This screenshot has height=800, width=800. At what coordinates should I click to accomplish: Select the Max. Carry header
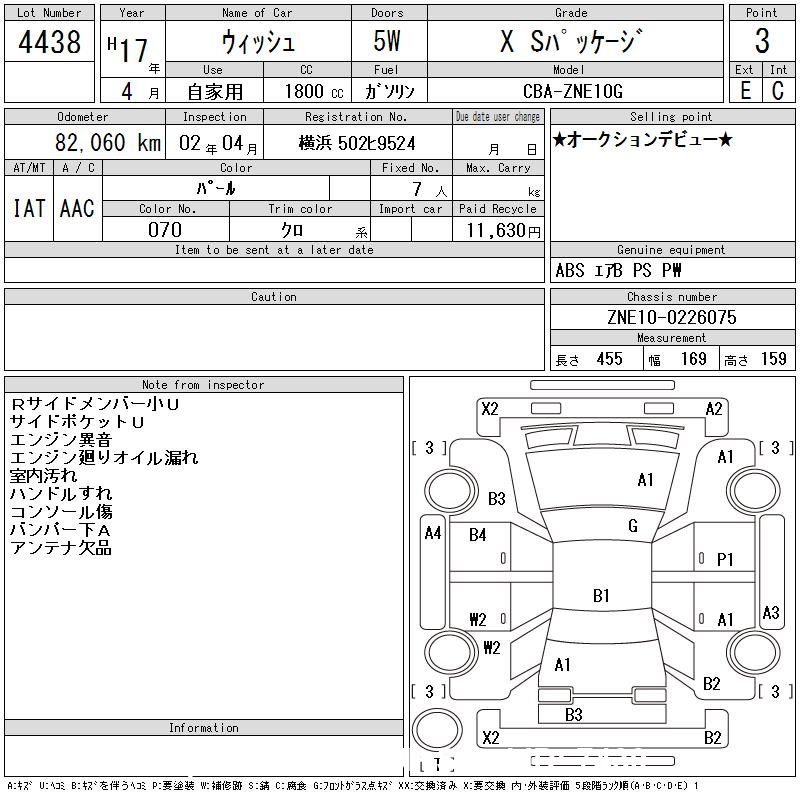498,167
